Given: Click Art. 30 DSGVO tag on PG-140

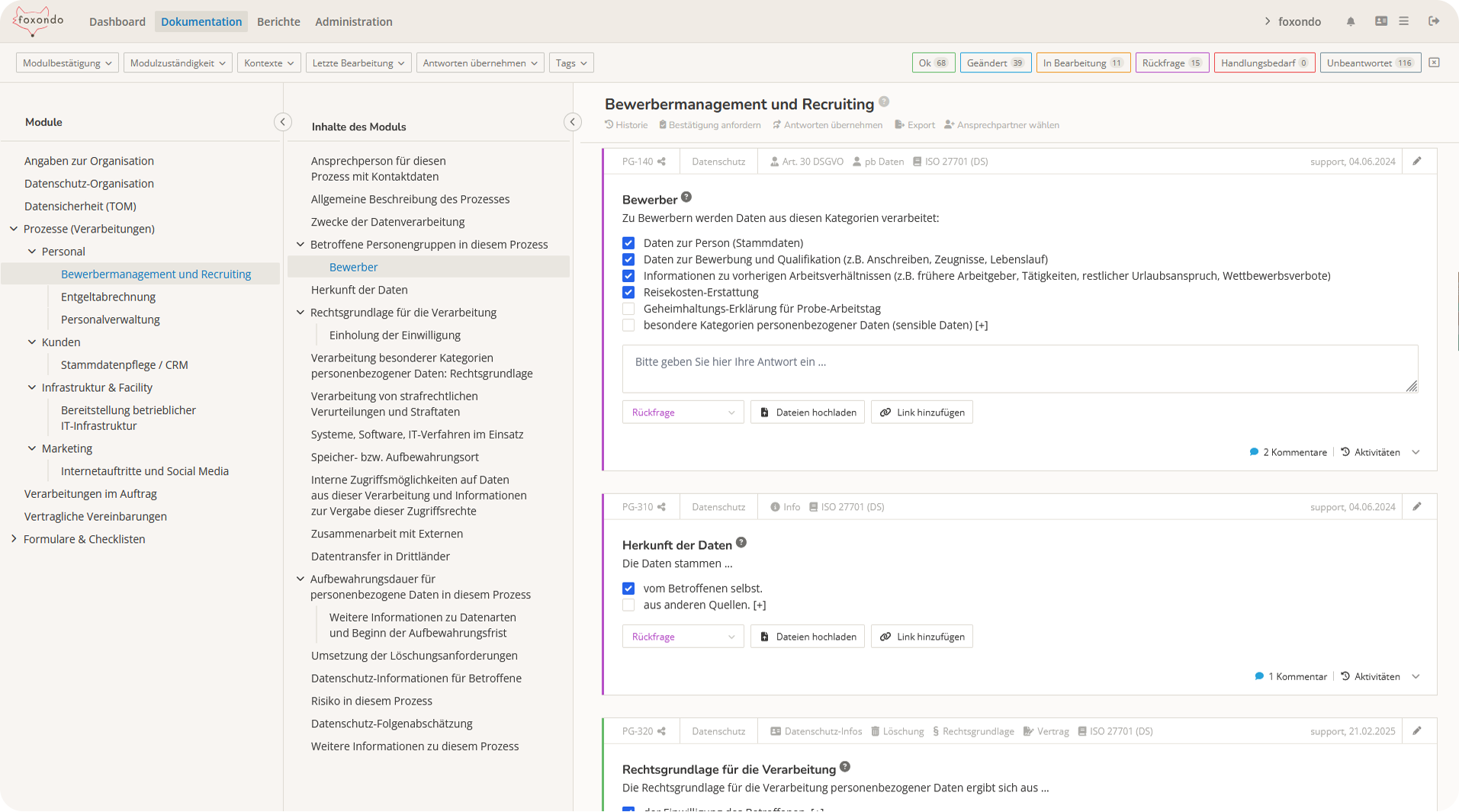Looking at the screenshot, I should 807,162.
